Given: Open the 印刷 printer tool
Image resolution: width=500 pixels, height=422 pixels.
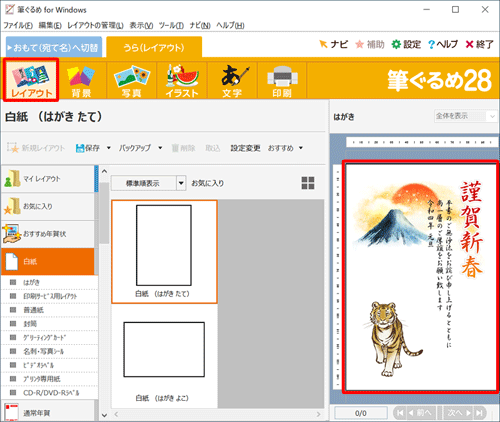Looking at the screenshot, I should (x=282, y=80).
